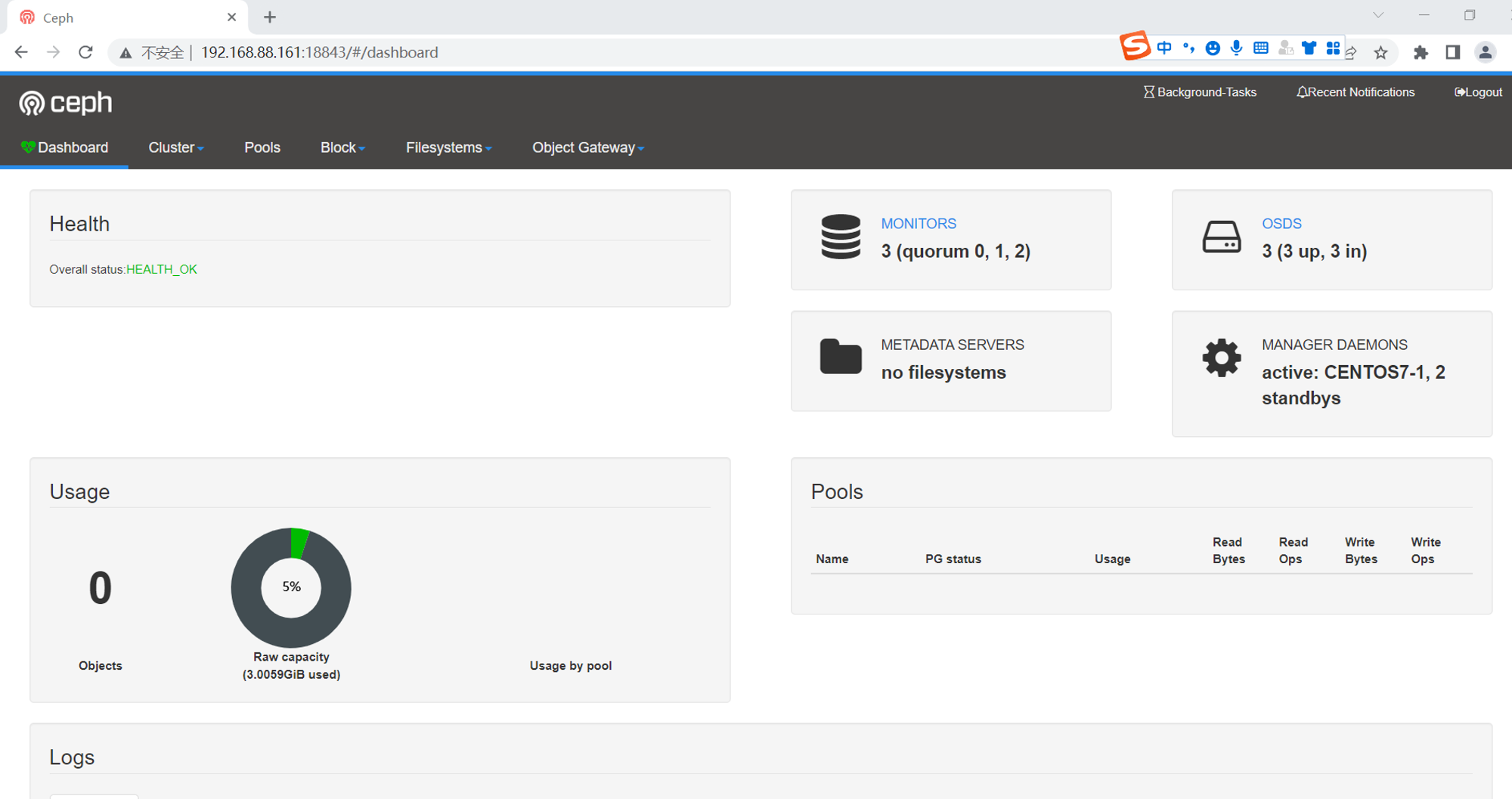
Task: Open the tab search chevron in title bar
Action: coord(1378,15)
